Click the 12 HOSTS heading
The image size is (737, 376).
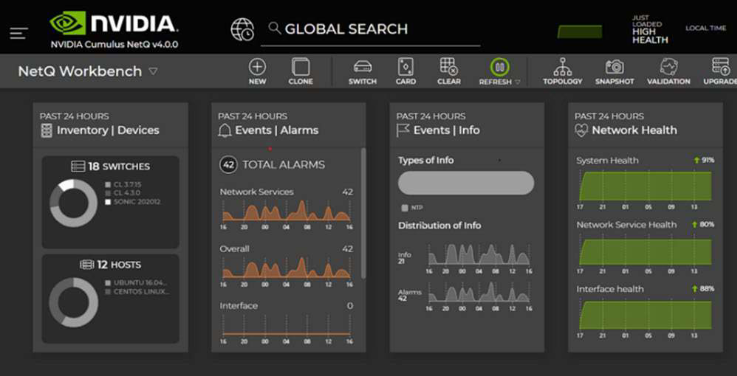point(119,265)
